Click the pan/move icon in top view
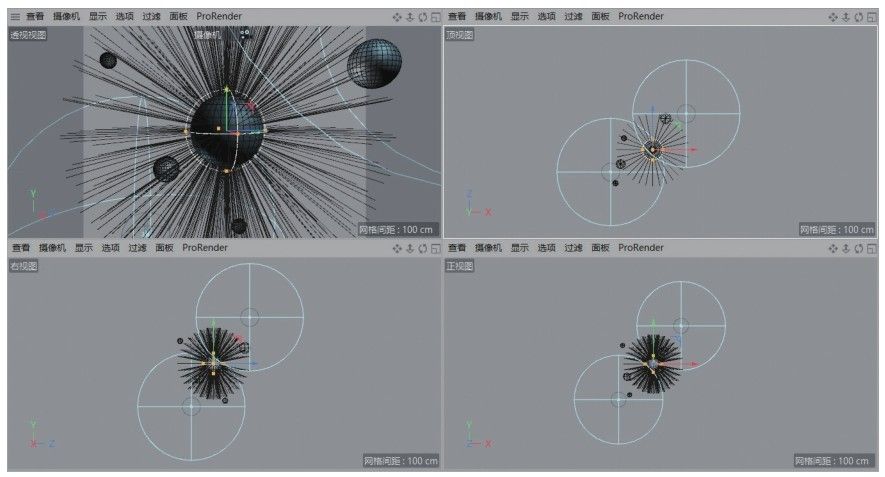 click(833, 17)
